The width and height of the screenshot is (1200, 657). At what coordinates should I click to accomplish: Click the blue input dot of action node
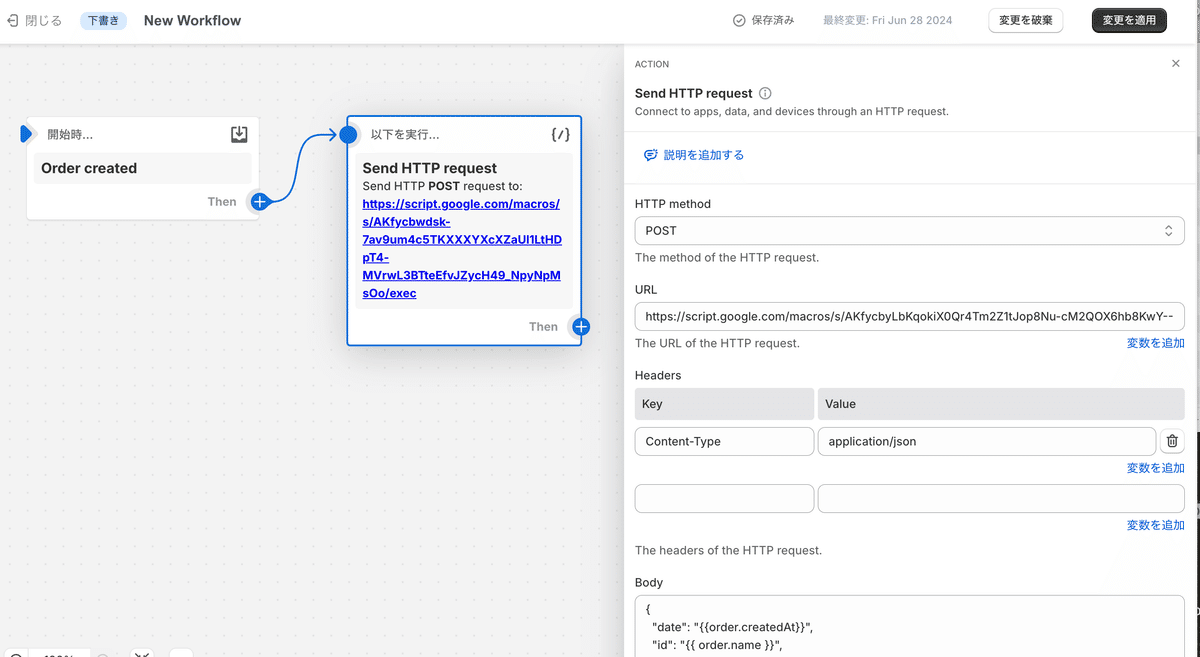pyautogui.click(x=348, y=134)
